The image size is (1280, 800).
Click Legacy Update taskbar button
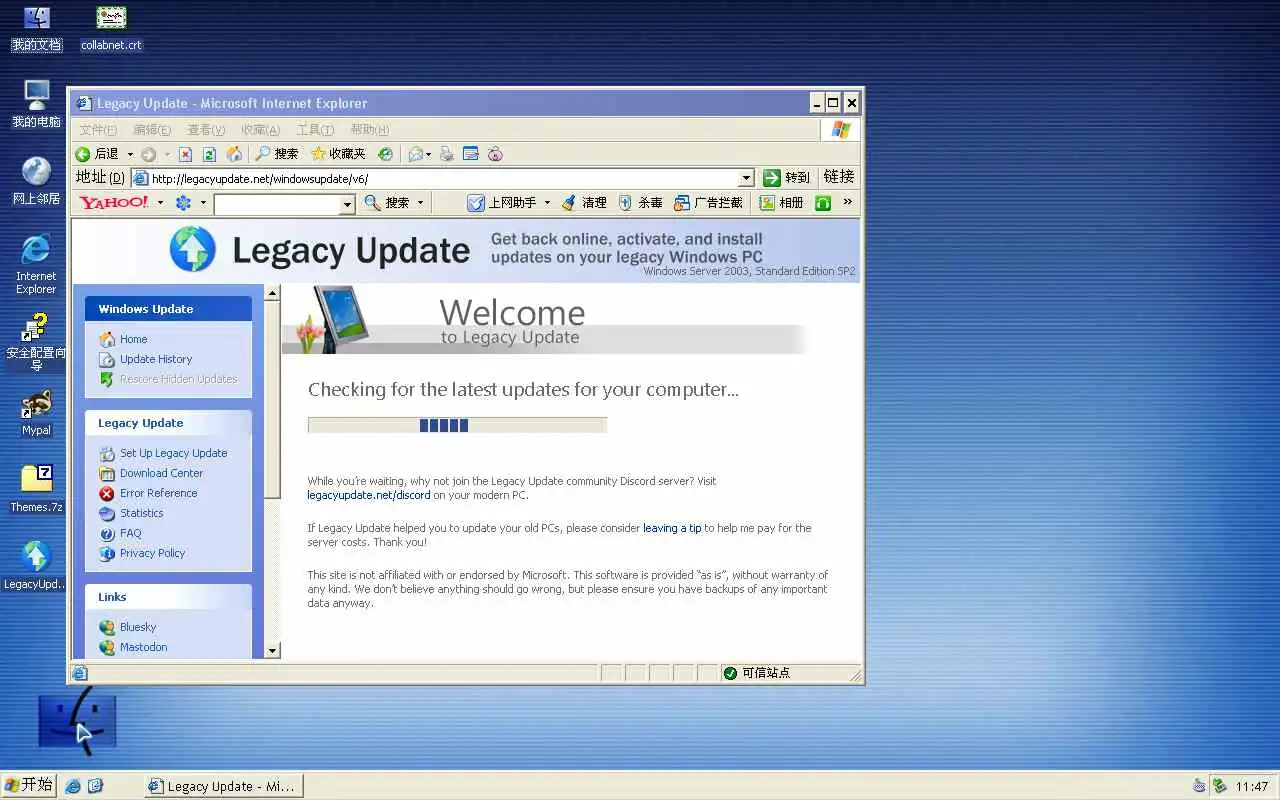click(x=223, y=786)
